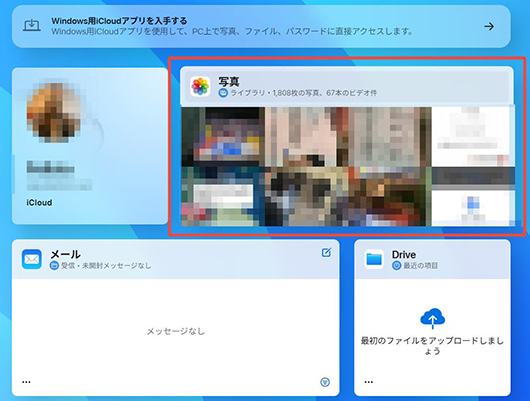The image size is (530, 401).
Task: Click the download-to-laptop icon in the banner
Action: [x=32, y=26]
